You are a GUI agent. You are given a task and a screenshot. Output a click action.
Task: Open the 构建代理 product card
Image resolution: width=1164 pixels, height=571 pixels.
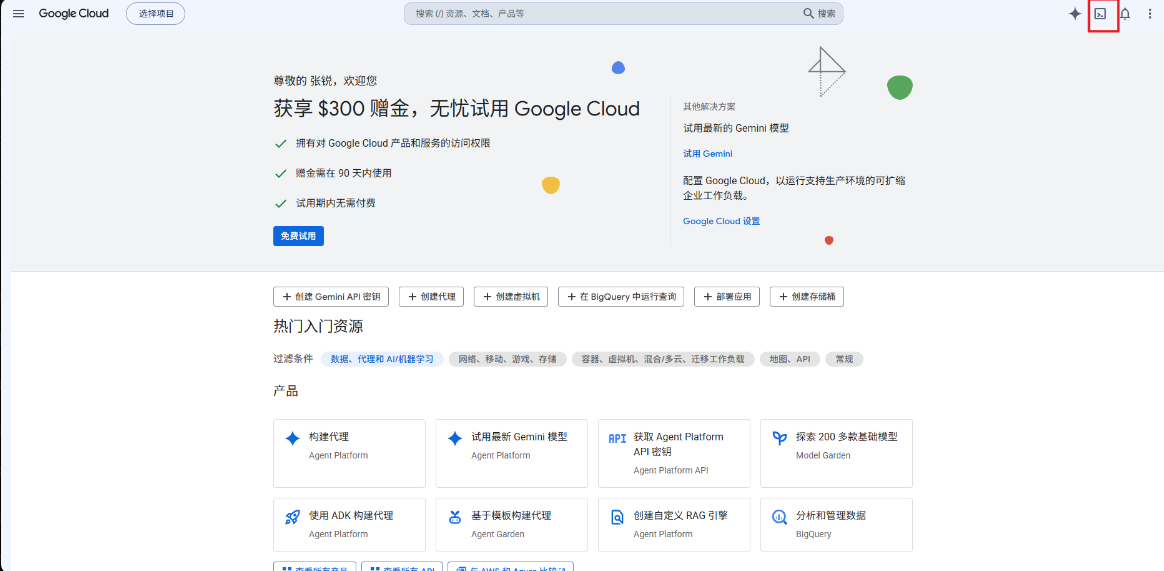click(350, 453)
